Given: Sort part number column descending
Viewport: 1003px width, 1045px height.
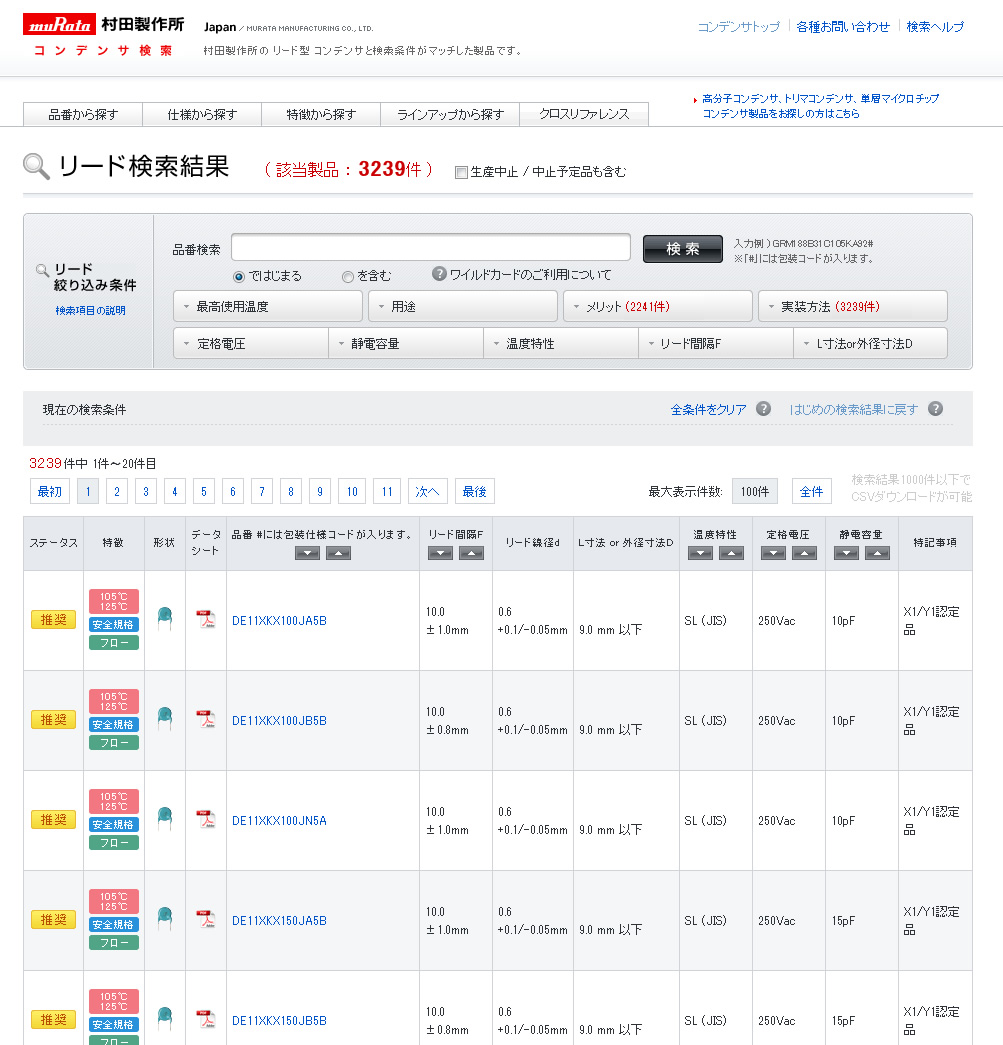Looking at the screenshot, I should [307, 553].
